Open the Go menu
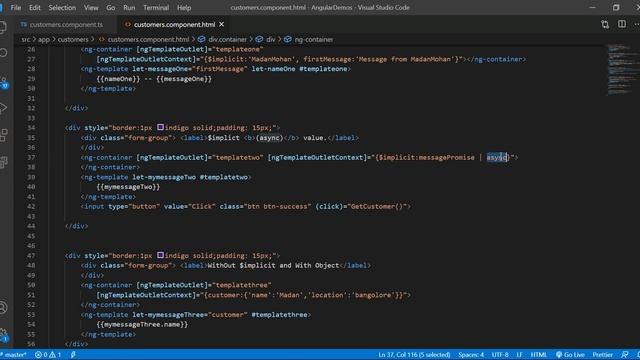 [x=111, y=8]
